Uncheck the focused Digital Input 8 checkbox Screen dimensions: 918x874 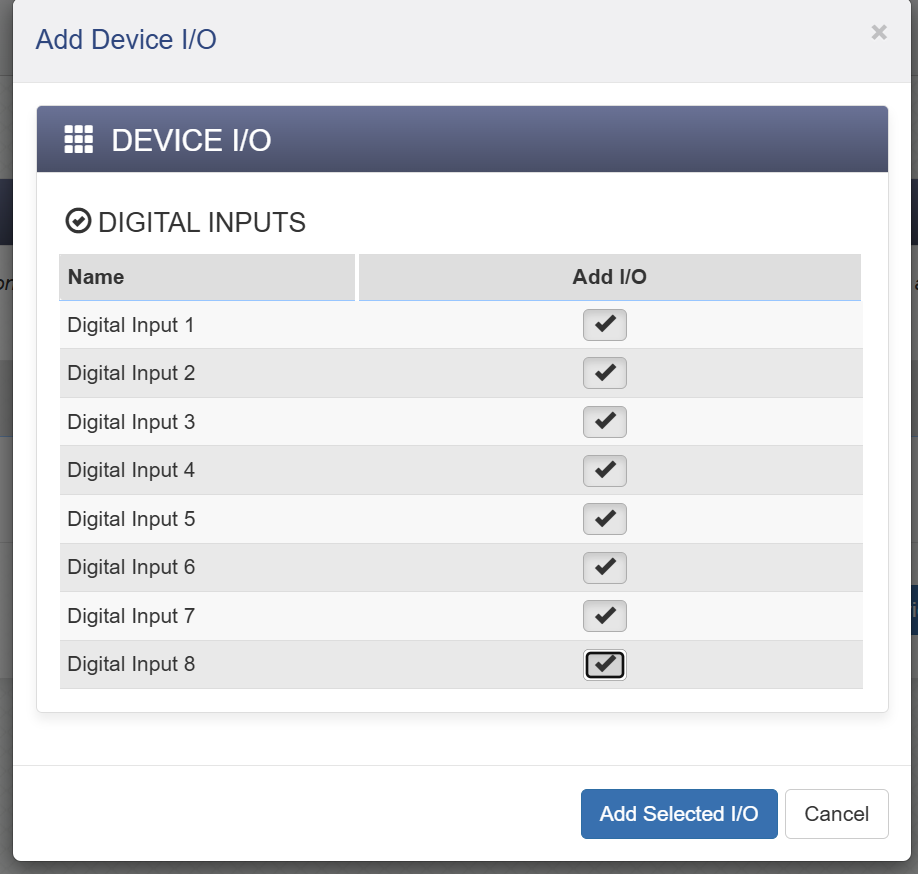pyautogui.click(x=605, y=665)
